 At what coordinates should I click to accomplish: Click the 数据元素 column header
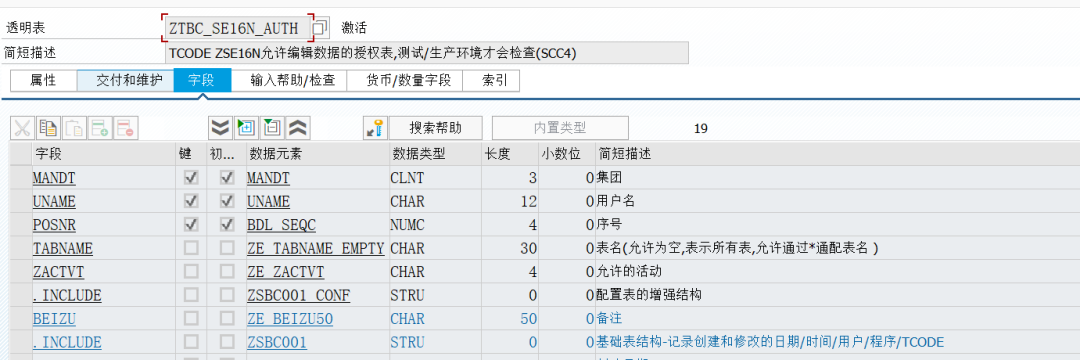317,154
